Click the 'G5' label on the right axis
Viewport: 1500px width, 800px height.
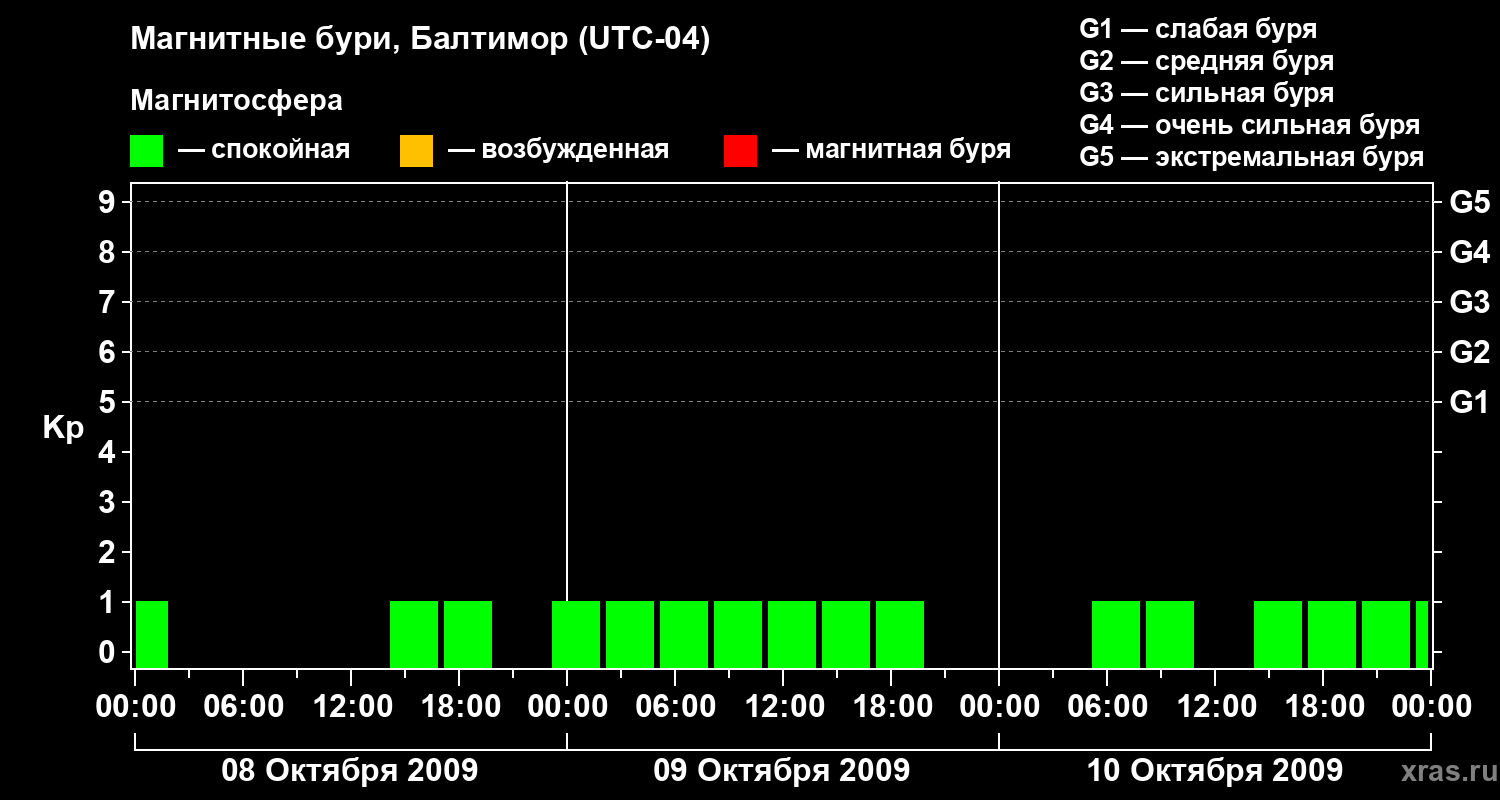point(1469,202)
